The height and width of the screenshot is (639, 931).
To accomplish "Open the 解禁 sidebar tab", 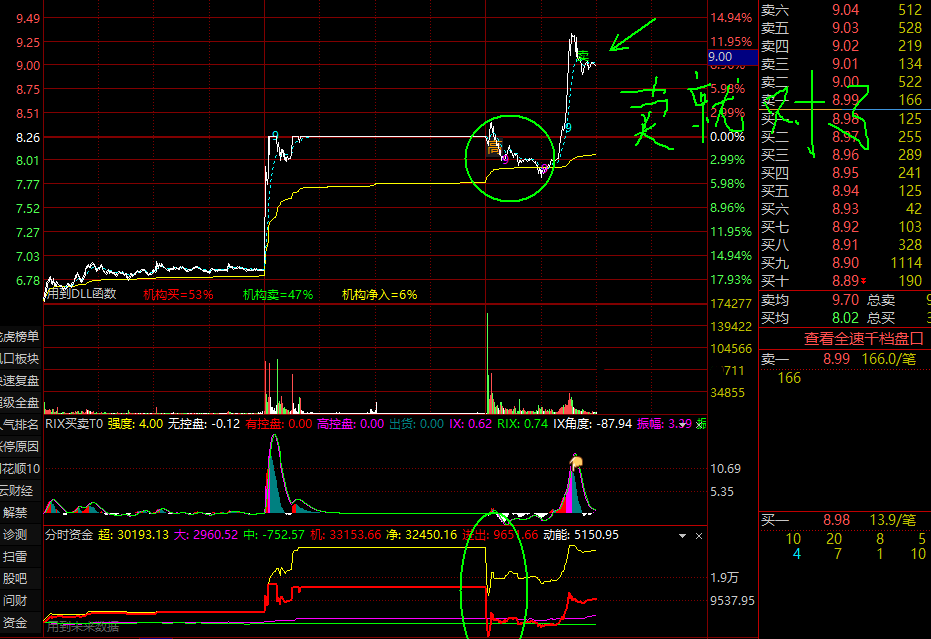I will [x=20, y=513].
